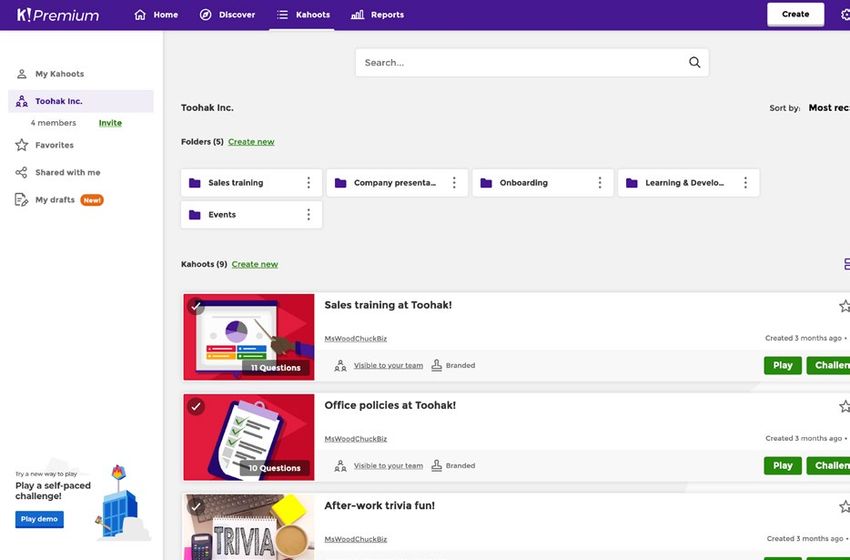Toggle checkbox on Office policies kahoot thumbnail
850x560 pixels.
[x=196, y=407]
